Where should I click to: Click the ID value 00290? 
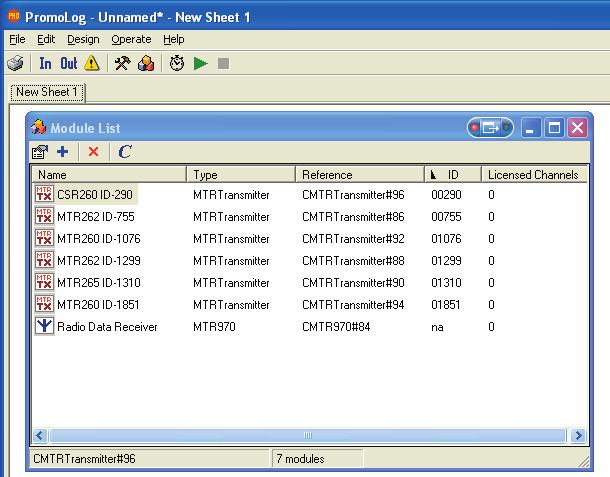446,194
